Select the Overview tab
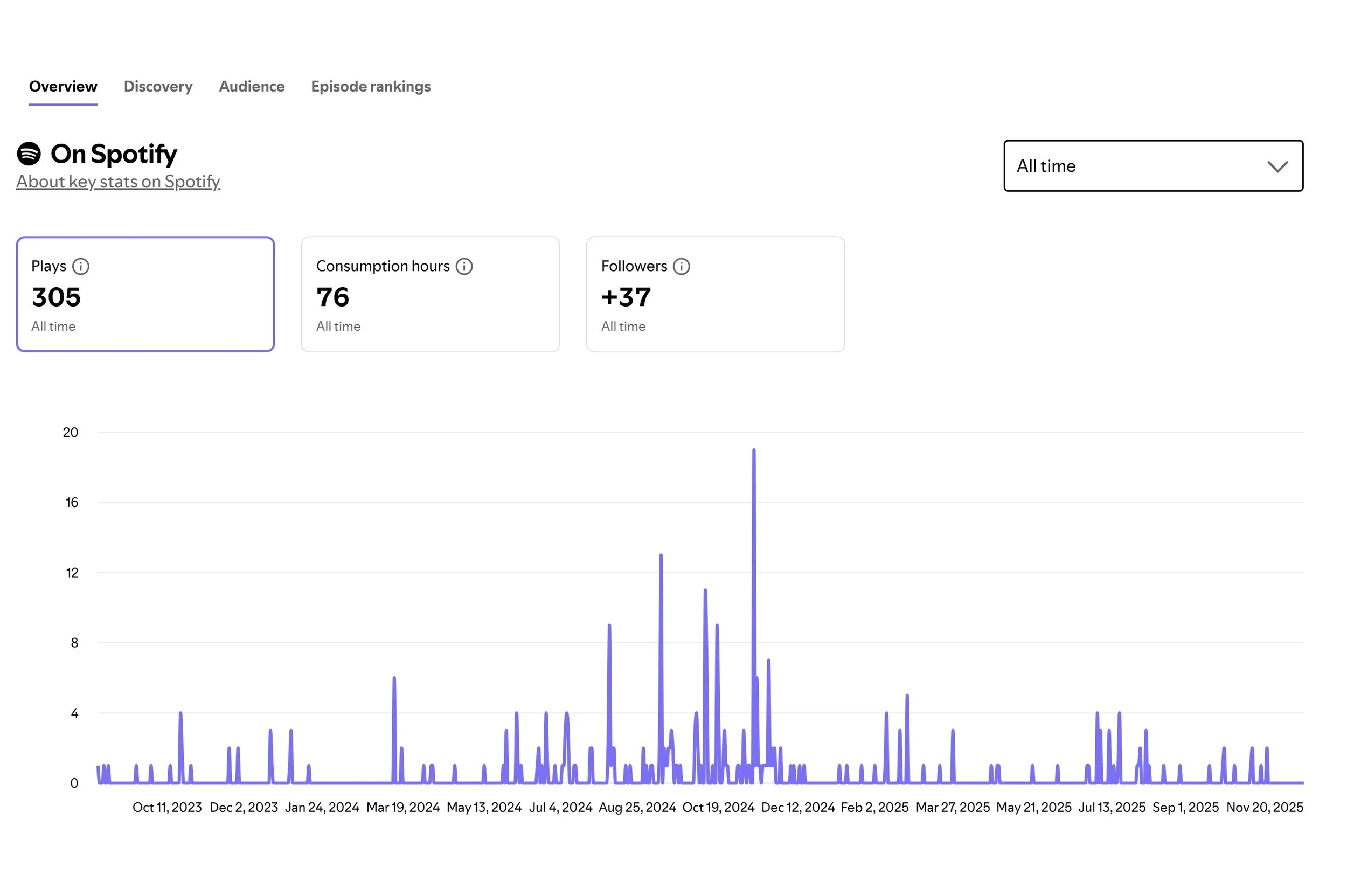This screenshot has width=1347, height=896. [x=63, y=86]
